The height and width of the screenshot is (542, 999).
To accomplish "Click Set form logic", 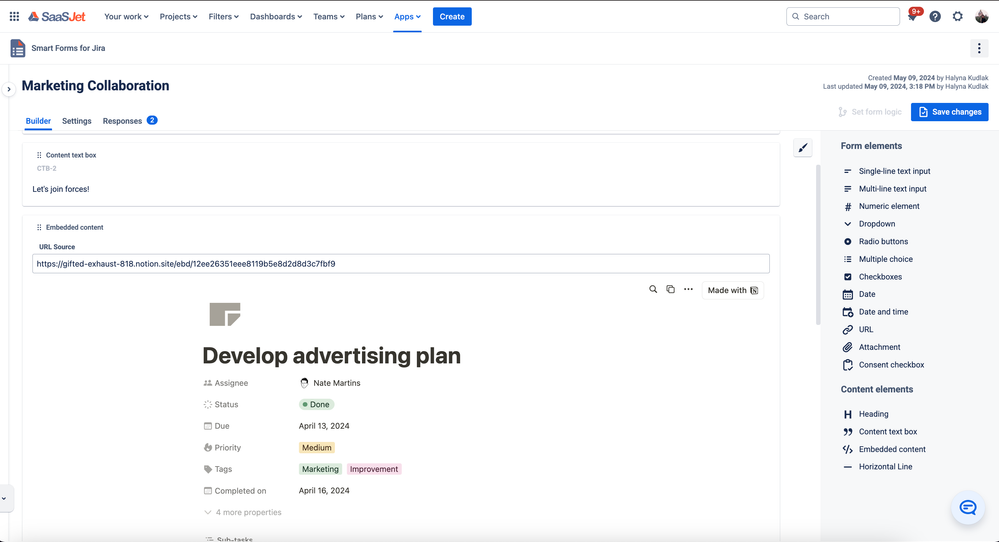I will tap(870, 112).
